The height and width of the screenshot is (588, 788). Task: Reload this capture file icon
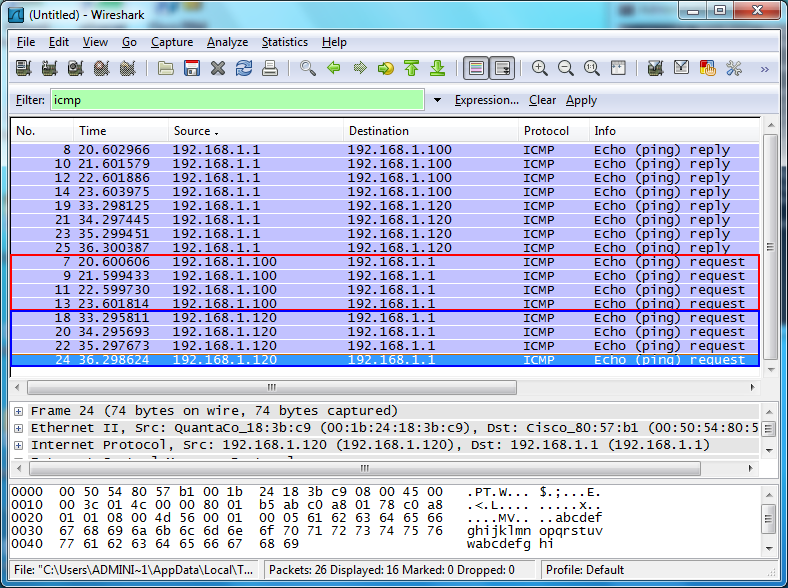(244, 68)
